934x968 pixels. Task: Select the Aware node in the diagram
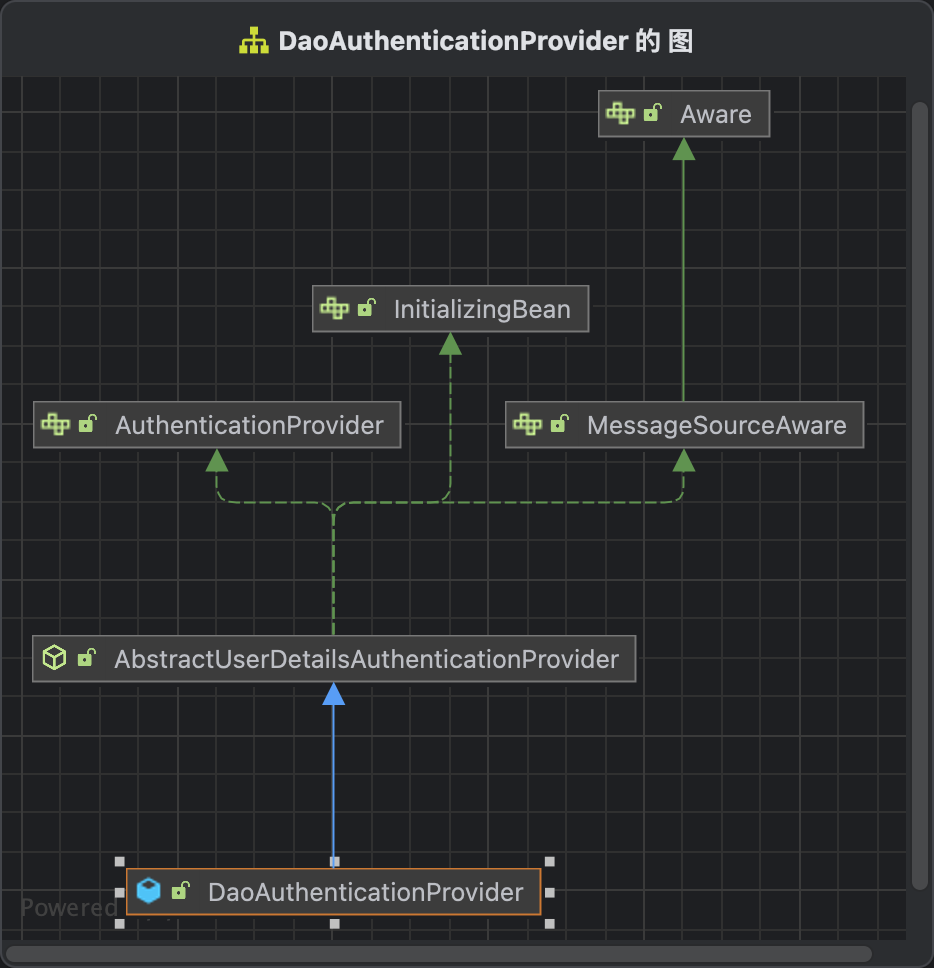coord(715,113)
